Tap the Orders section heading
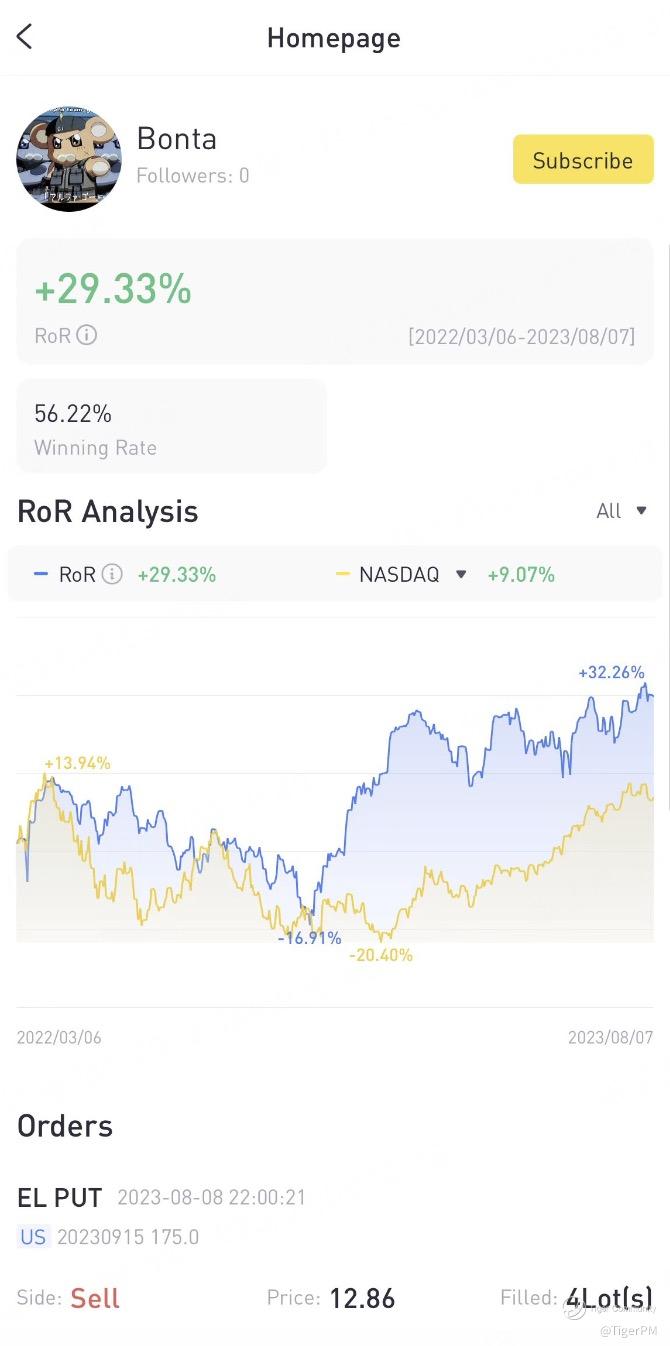Viewport: 670px width, 1346px height. tap(65, 1126)
